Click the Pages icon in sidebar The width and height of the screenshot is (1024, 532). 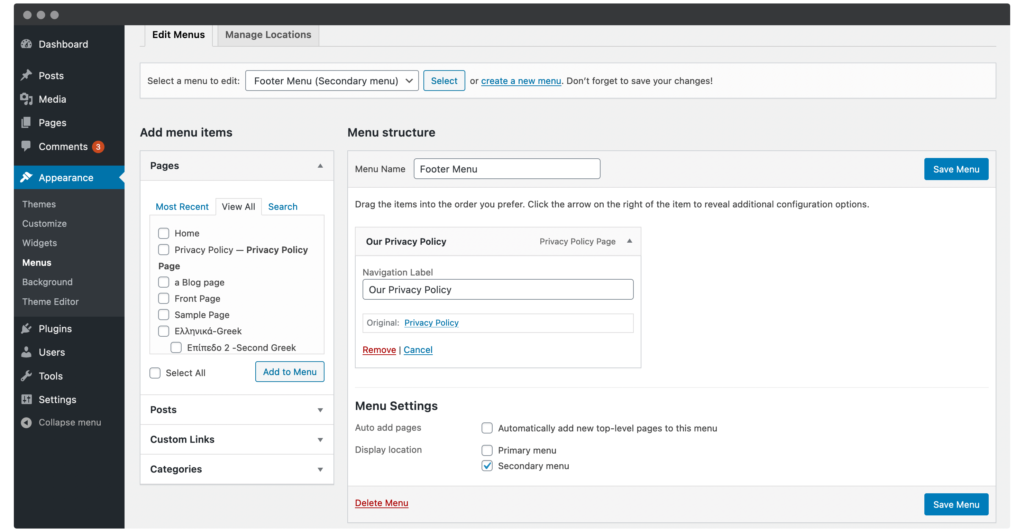click(26, 123)
